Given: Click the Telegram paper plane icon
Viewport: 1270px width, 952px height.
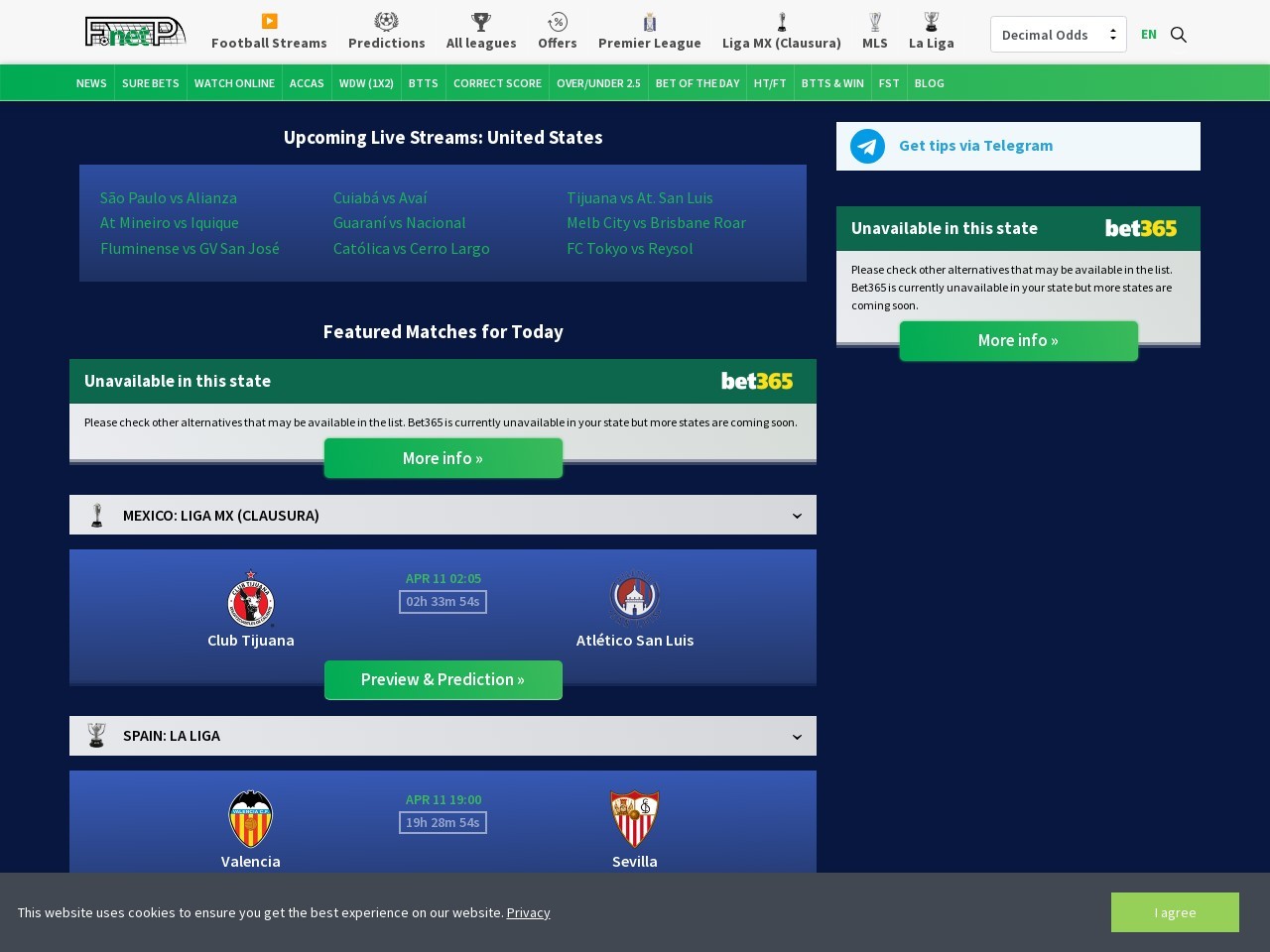Looking at the screenshot, I should [x=867, y=147].
